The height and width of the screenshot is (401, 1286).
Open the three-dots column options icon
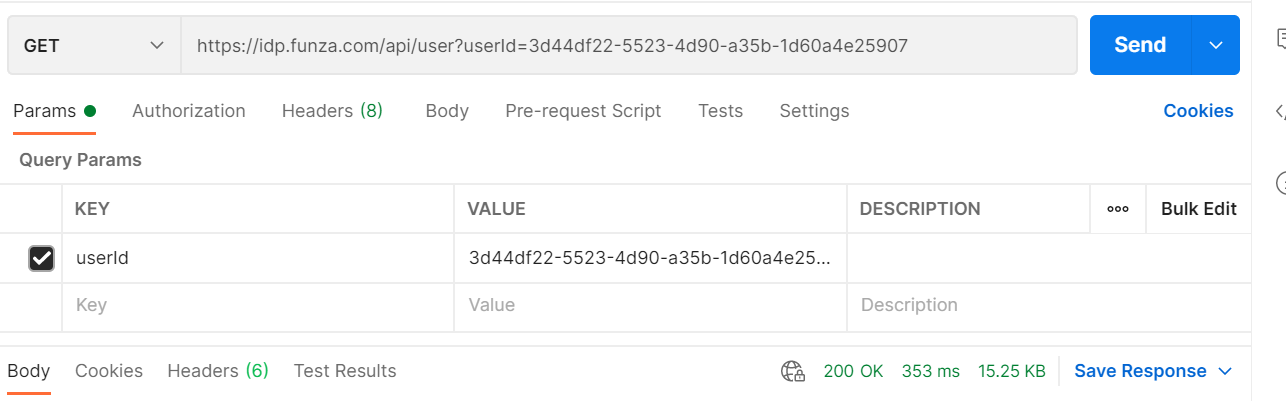coord(1118,209)
